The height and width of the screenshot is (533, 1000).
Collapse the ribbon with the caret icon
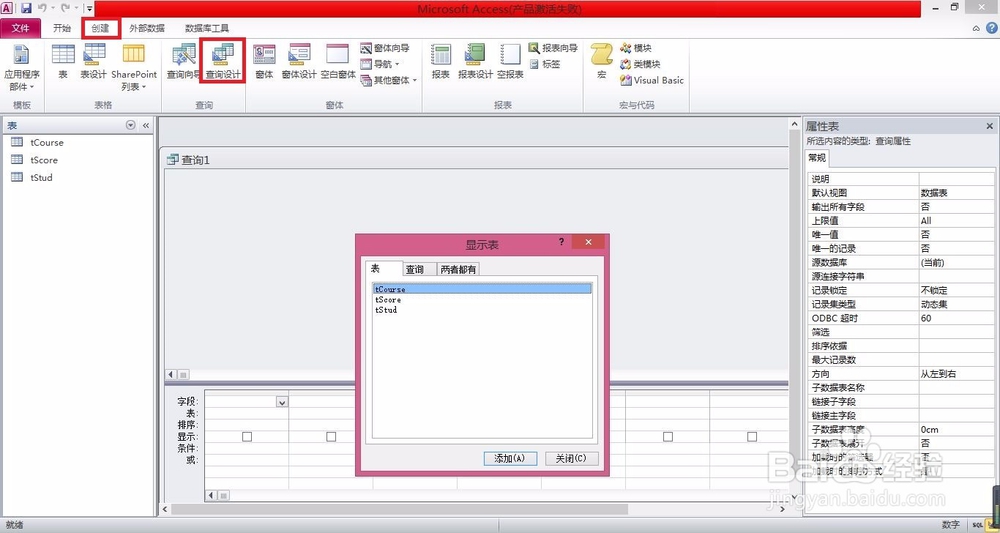click(976, 29)
